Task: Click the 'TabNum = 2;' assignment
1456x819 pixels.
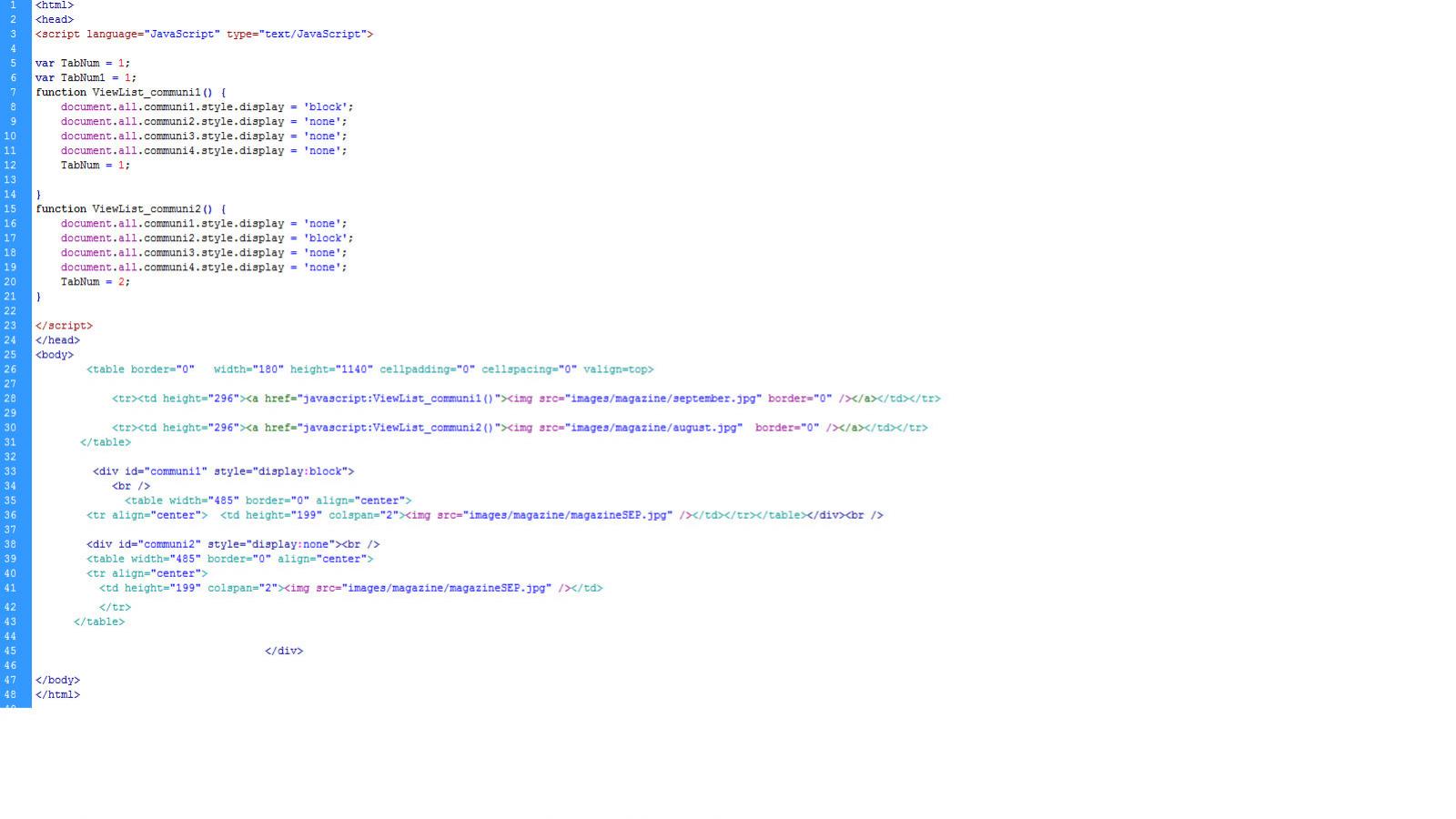Action: [96, 282]
